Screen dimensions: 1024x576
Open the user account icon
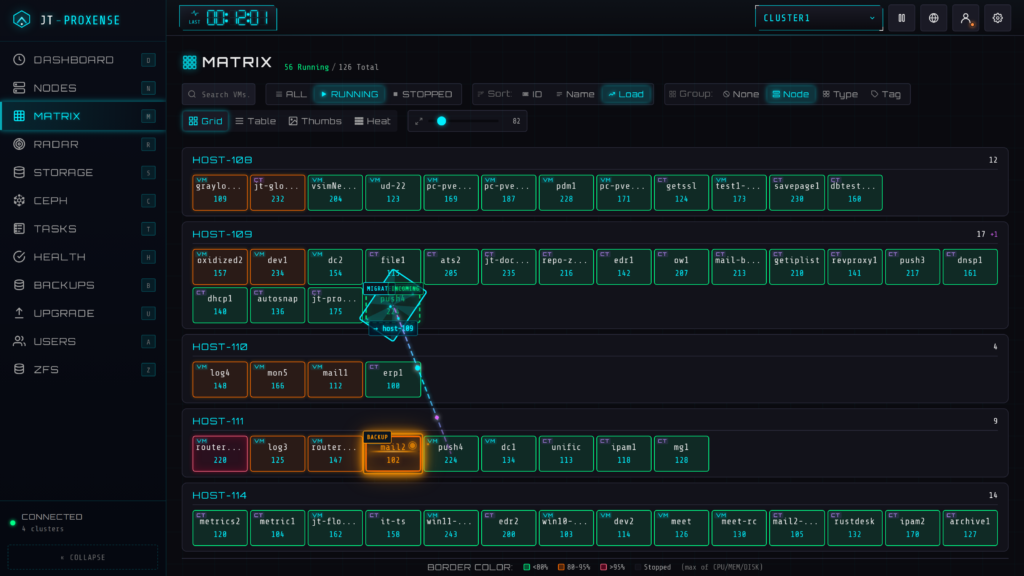pos(965,18)
